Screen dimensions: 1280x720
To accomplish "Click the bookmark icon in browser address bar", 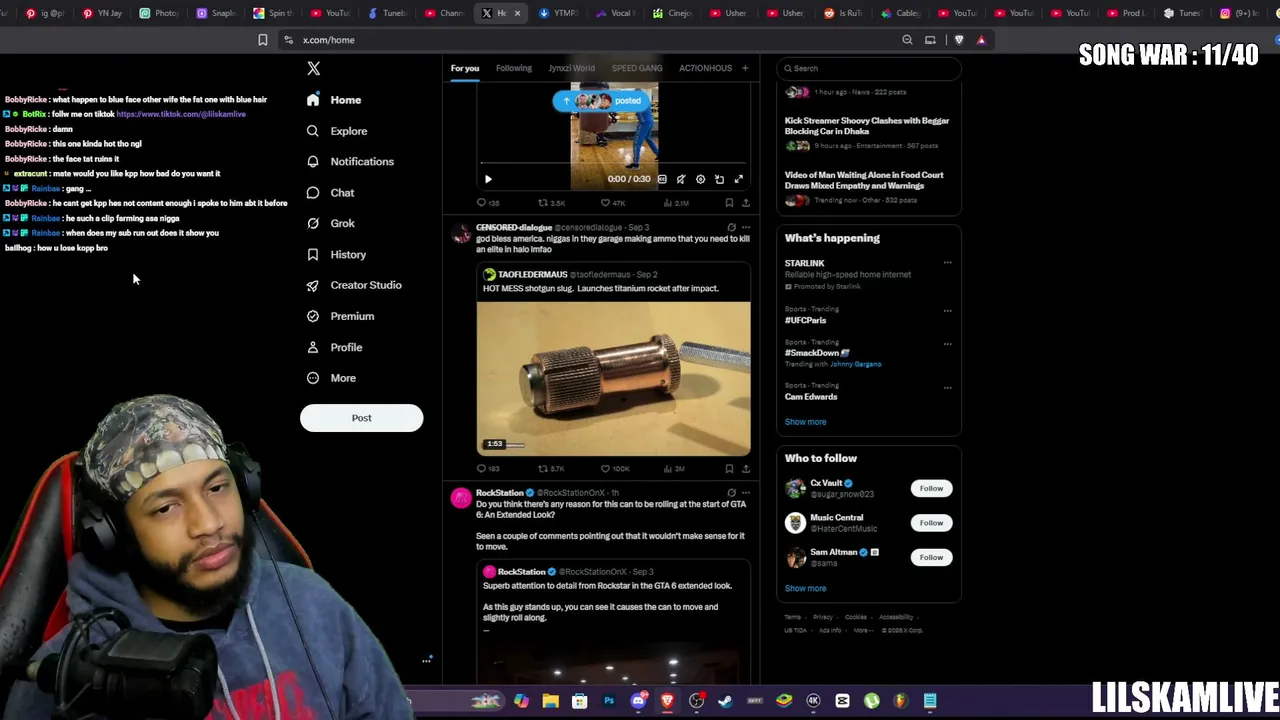I will 262,40.
